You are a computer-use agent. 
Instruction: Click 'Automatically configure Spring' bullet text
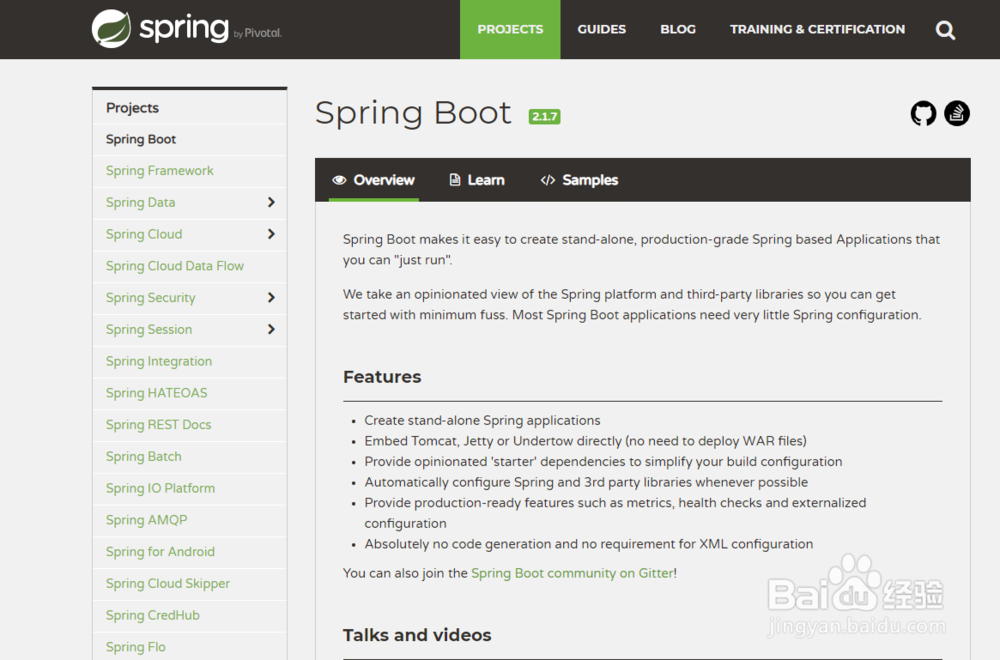point(586,483)
